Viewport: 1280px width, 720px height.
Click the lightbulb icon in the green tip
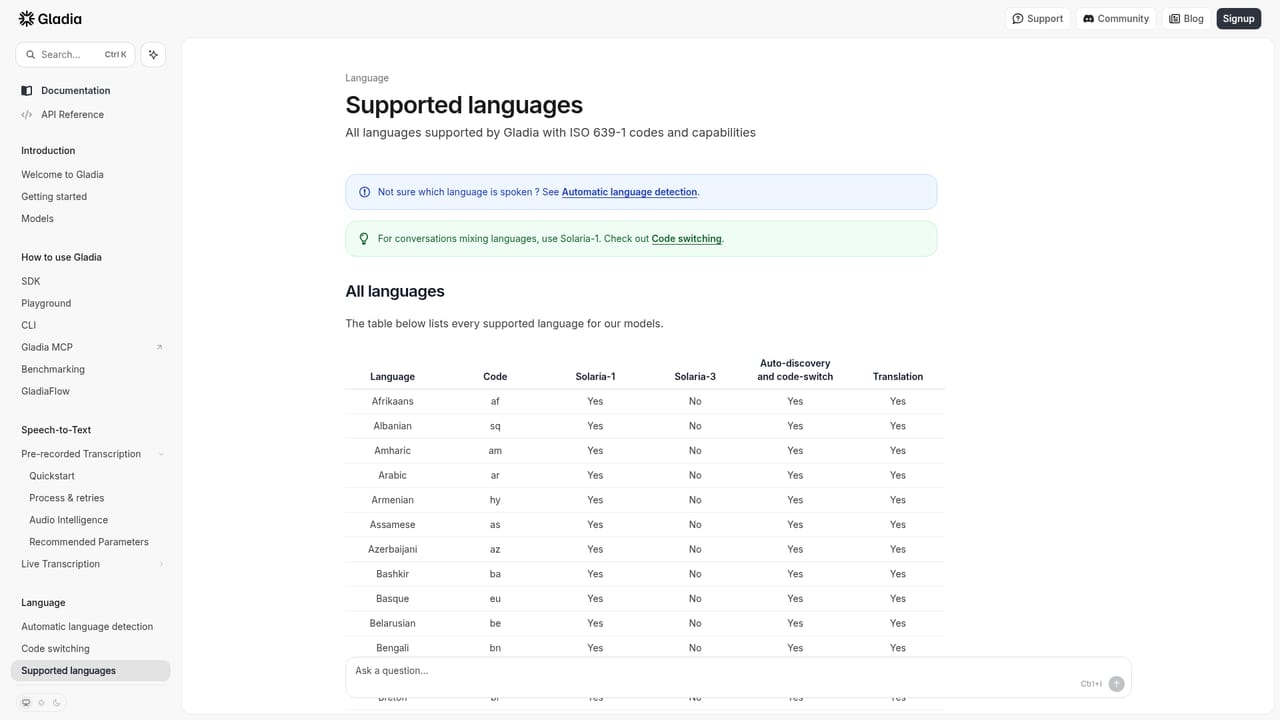click(x=364, y=239)
